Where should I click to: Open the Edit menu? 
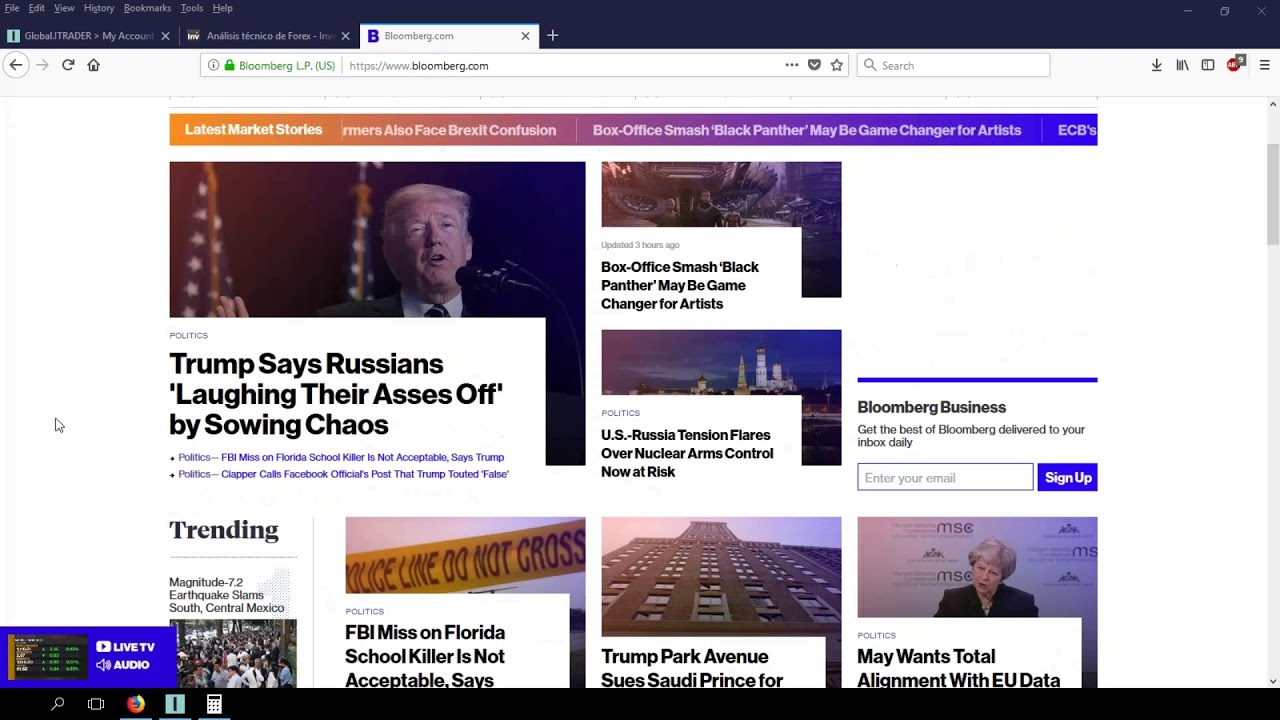click(x=36, y=8)
